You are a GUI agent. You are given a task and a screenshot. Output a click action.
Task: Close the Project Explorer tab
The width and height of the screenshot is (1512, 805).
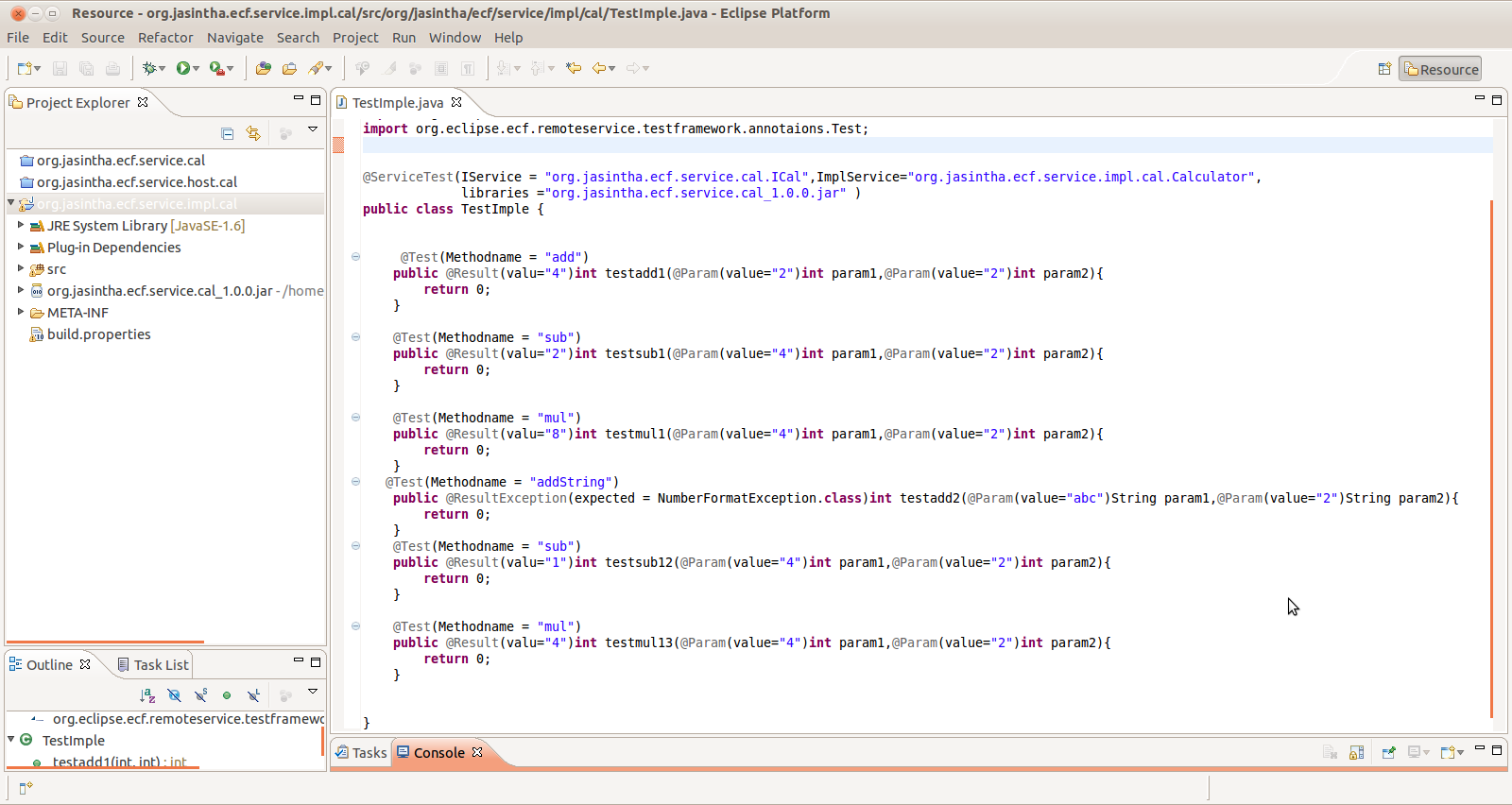point(143,102)
